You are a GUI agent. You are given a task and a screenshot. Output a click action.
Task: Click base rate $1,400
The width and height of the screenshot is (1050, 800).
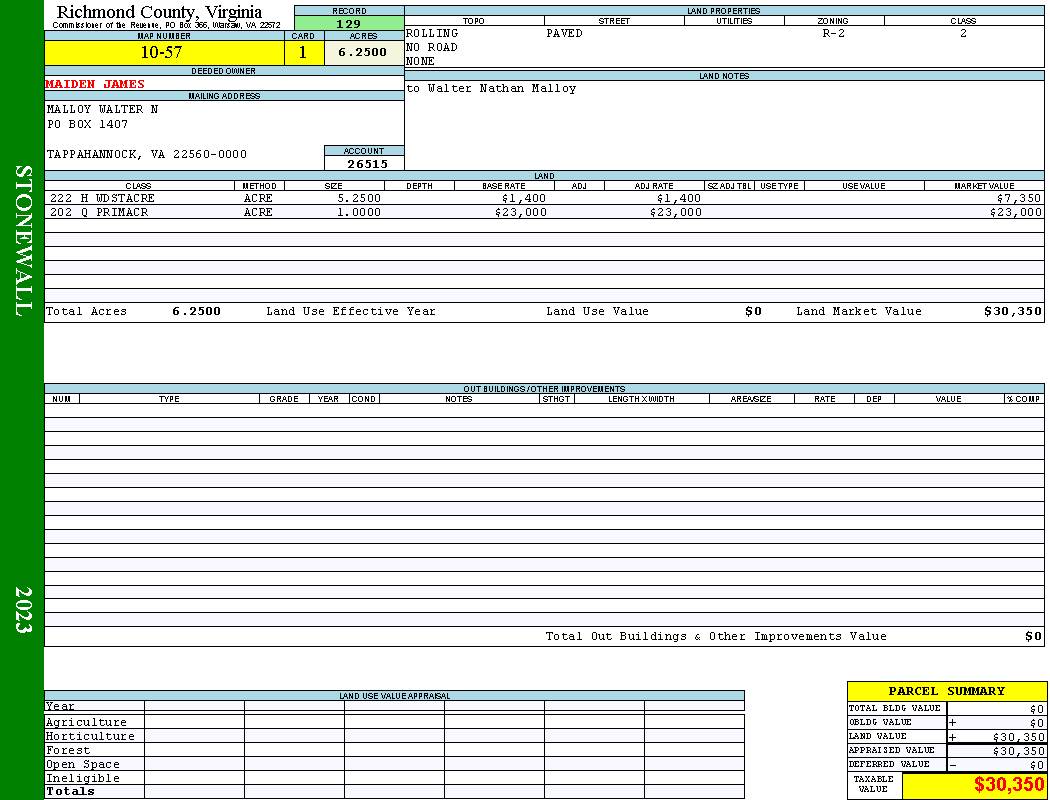(x=524, y=199)
